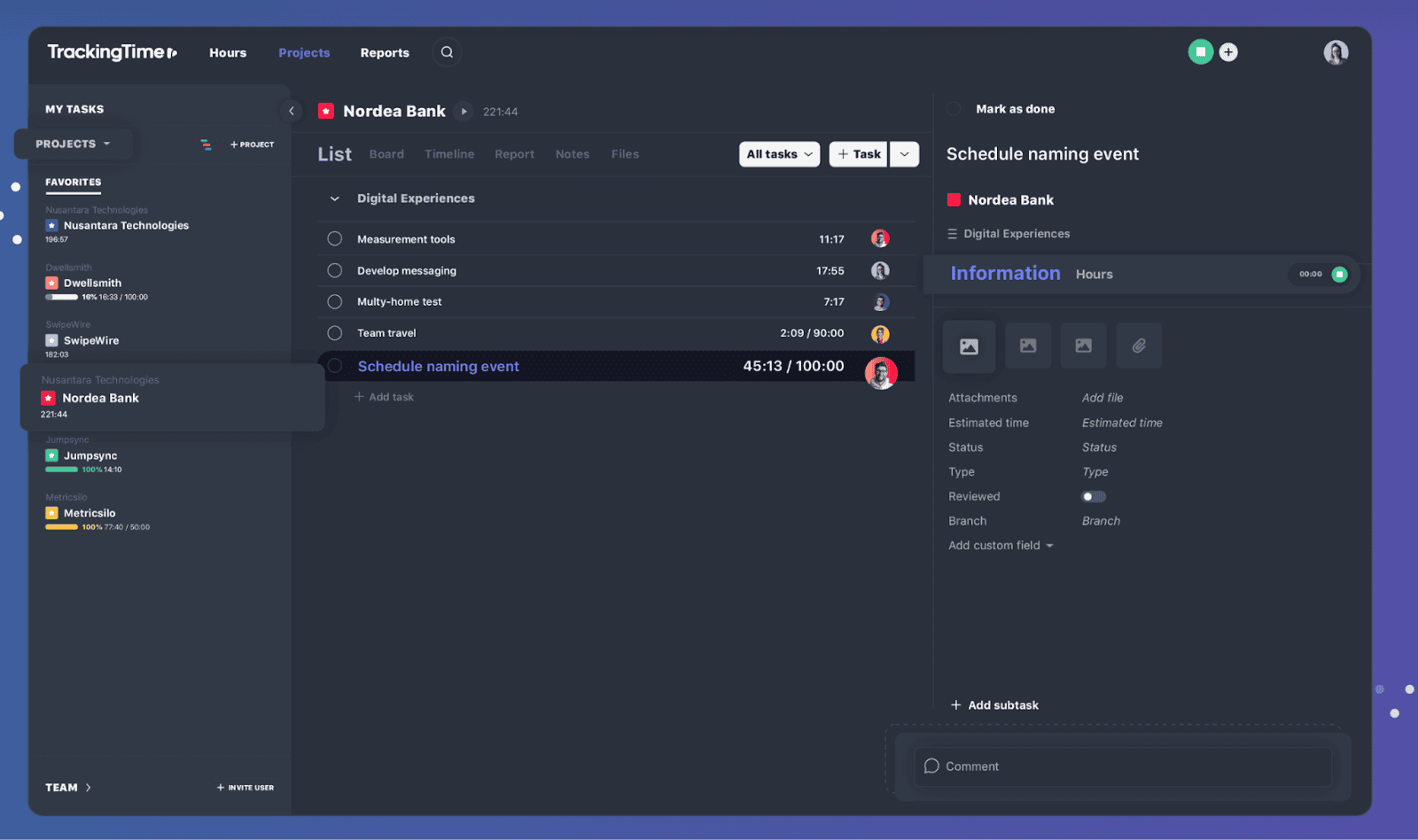Viewport: 1418px width, 840px height.
Task: Start timer next to Nordea Bank title
Action: 464,112
